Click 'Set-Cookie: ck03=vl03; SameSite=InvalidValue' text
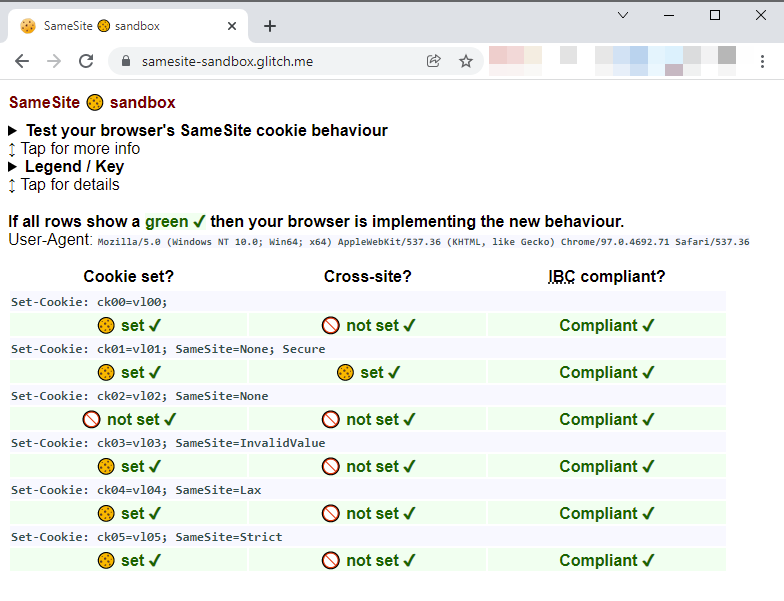The image size is (784, 601). click(168, 443)
